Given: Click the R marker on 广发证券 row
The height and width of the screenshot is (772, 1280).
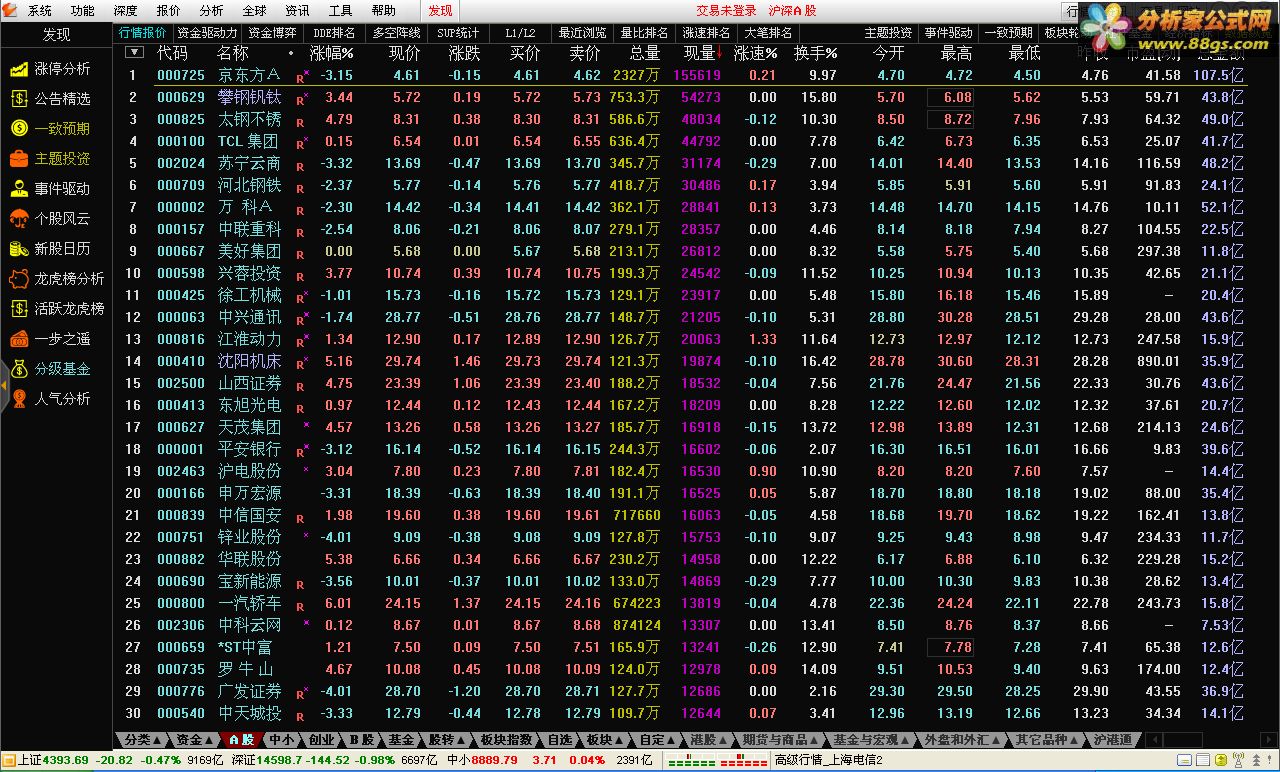Looking at the screenshot, I should (x=301, y=693).
